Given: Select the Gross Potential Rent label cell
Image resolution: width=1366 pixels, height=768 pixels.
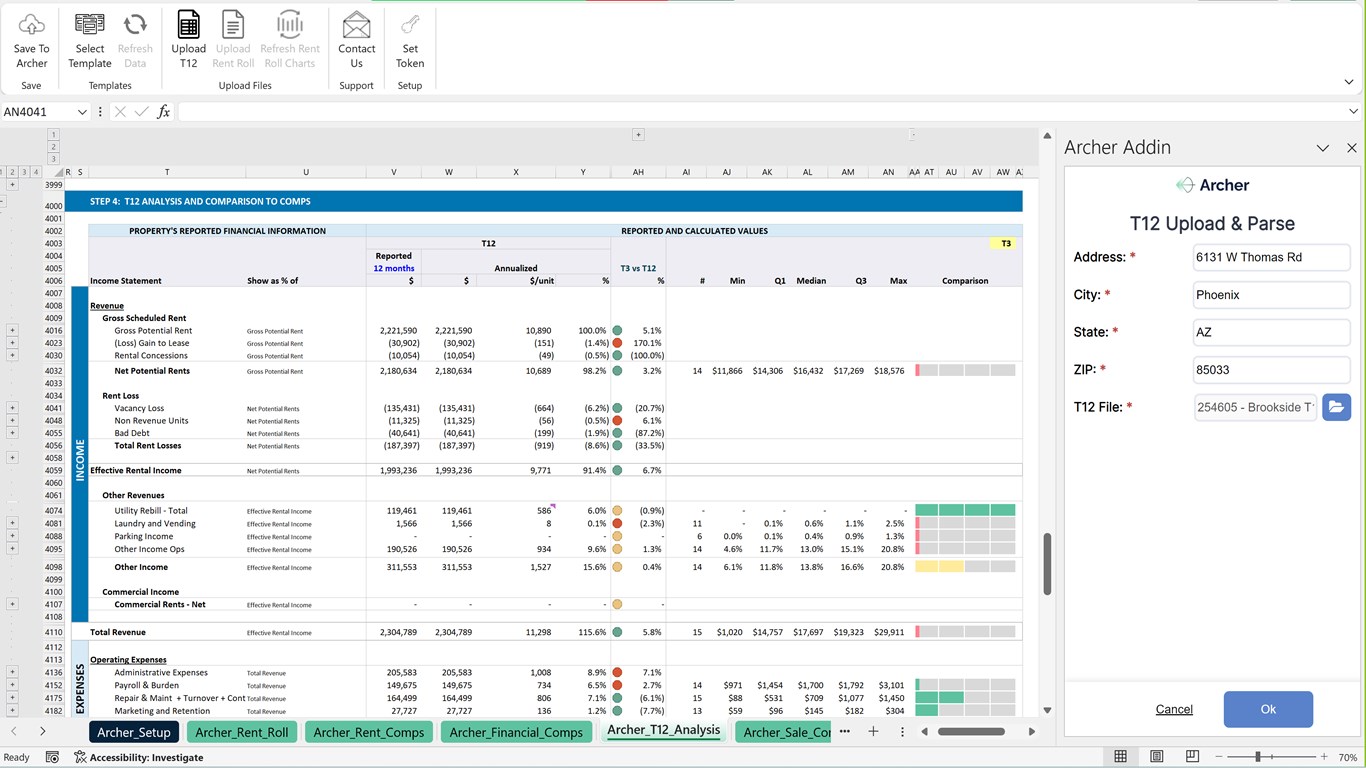Looking at the screenshot, I should point(153,331).
